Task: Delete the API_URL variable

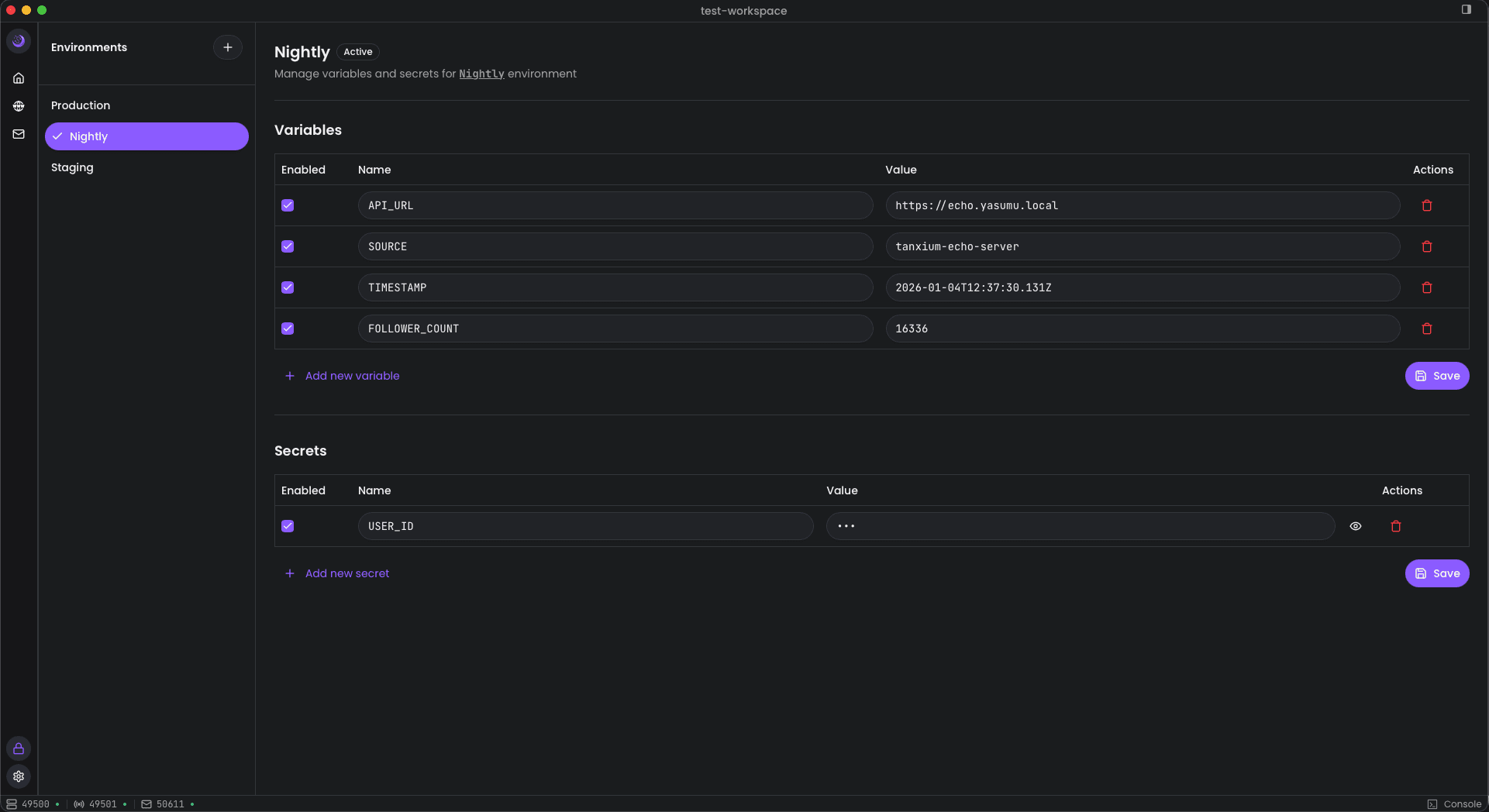Action: click(x=1426, y=205)
